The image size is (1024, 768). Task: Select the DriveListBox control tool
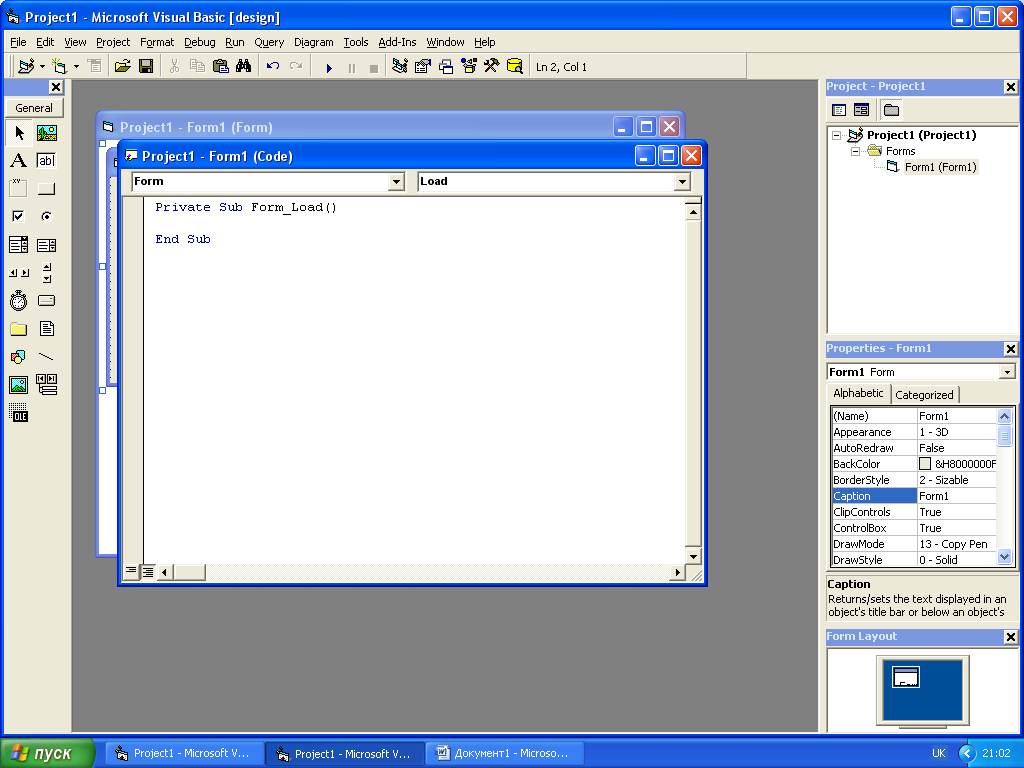click(46, 300)
